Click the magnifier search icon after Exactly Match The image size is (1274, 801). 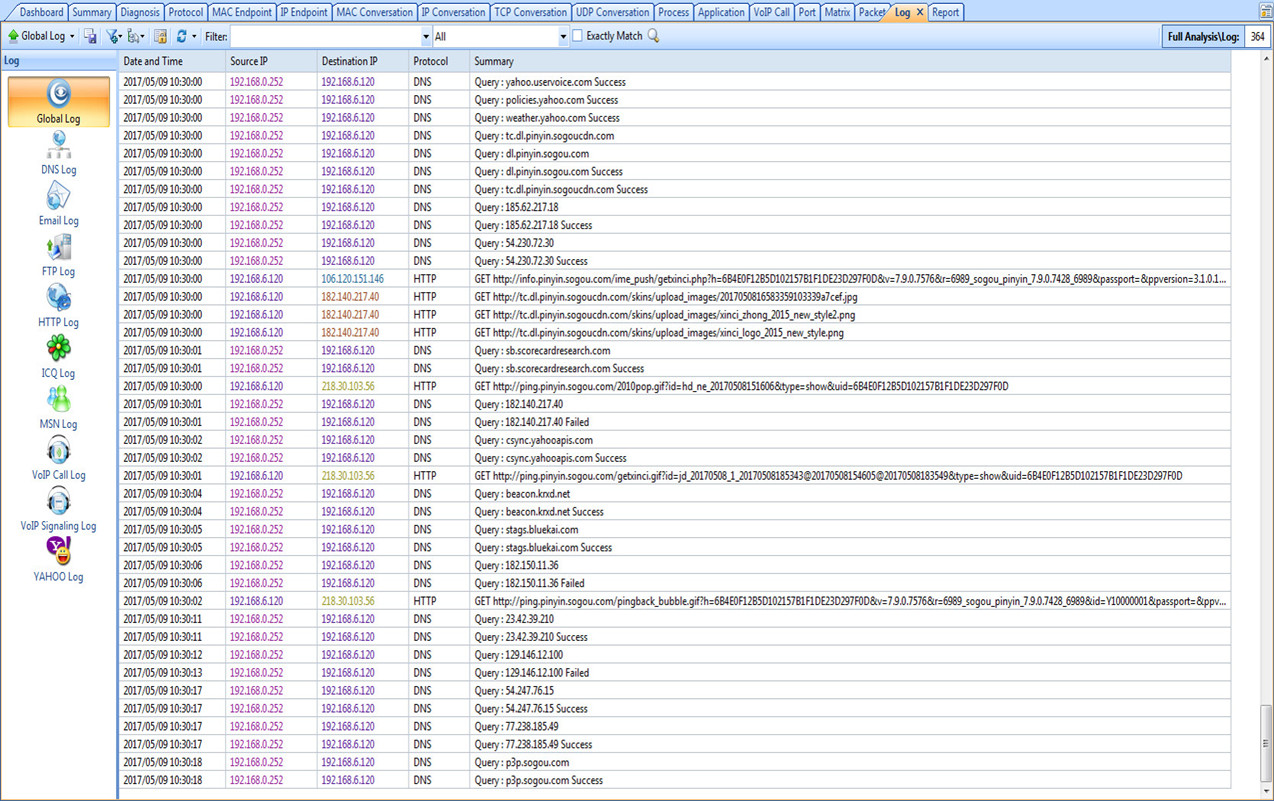pos(654,36)
